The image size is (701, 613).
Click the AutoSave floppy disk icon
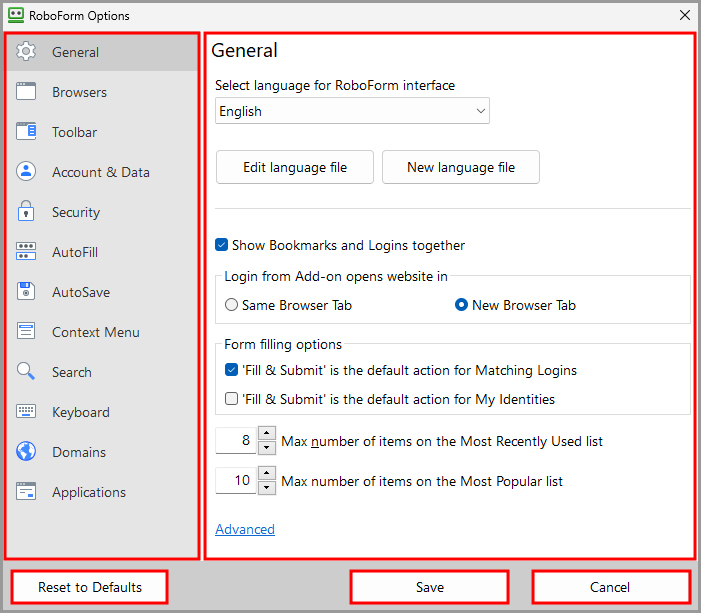[26, 291]
